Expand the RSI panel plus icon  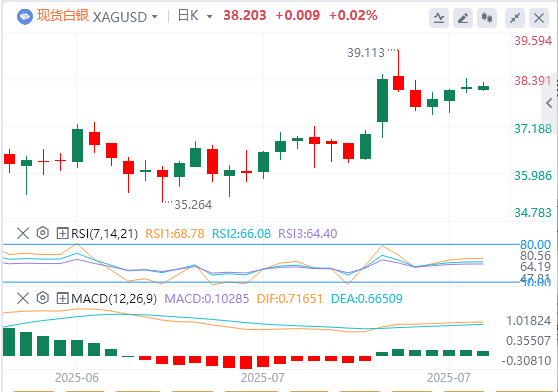point(62,233)
